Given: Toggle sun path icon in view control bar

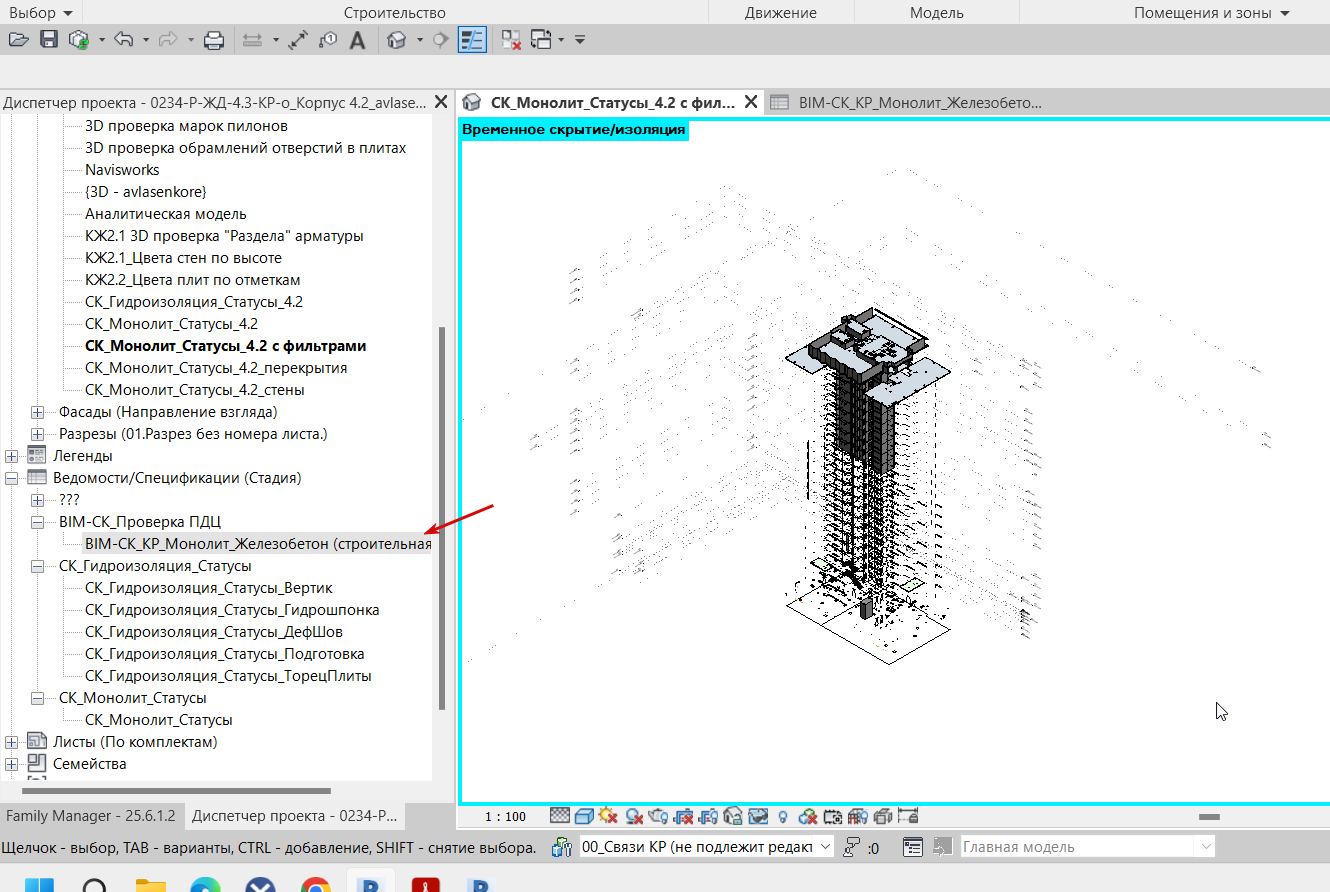Looking at the screenshot, I should click(x=608, y=817).
